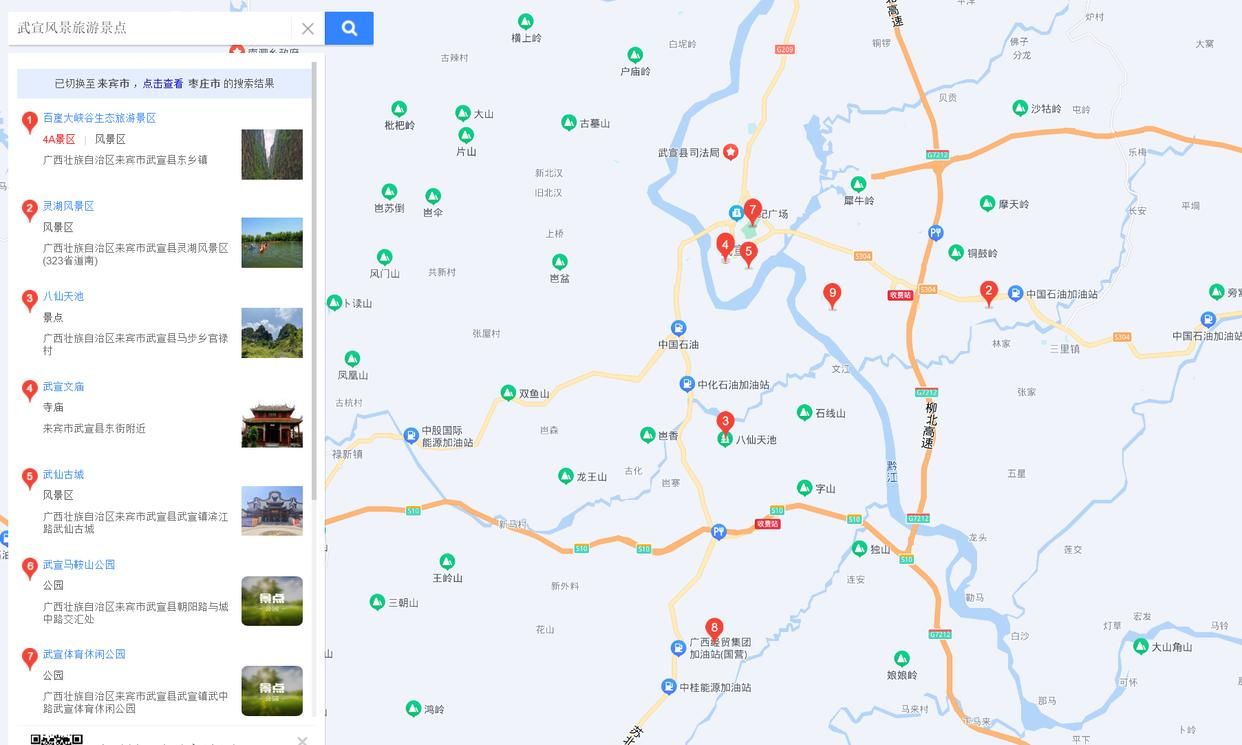1242x745 pixels.
Task: Select 武宣马鞍山公园 in the result list
Action: click(79, 565)
